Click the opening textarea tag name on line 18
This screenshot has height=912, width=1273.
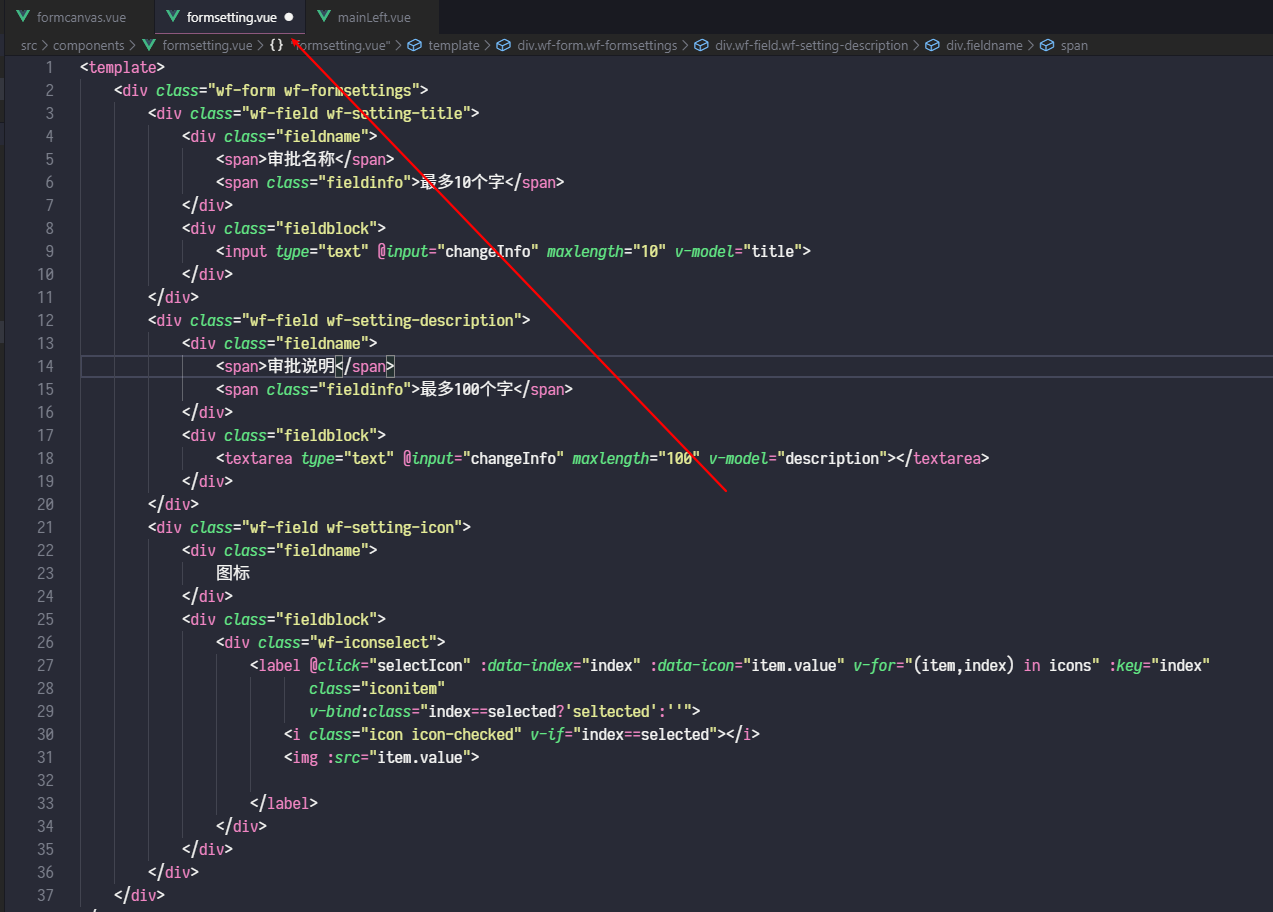click(258, 458)
